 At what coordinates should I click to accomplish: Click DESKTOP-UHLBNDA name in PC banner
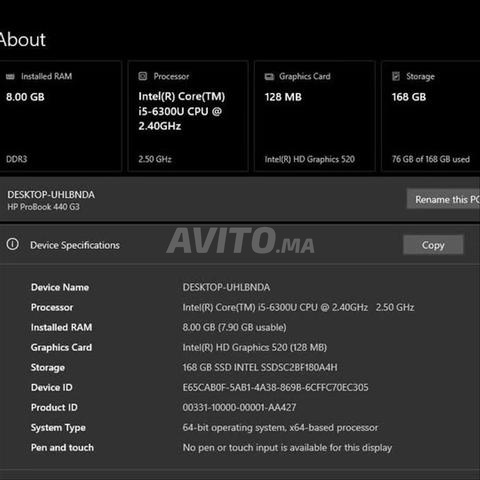click(51, 195)
